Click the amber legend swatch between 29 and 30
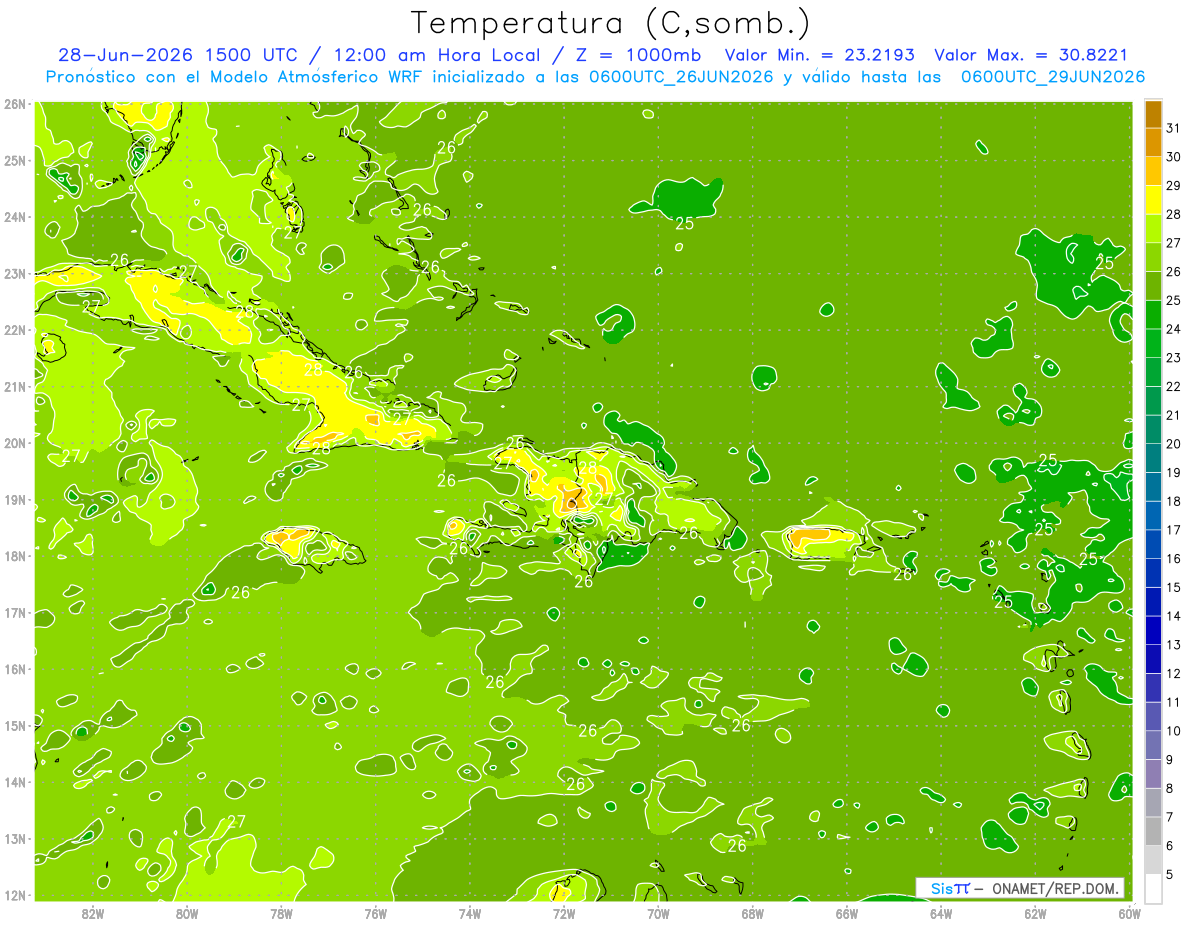The image size is (1200, 927). [1153, 171]
